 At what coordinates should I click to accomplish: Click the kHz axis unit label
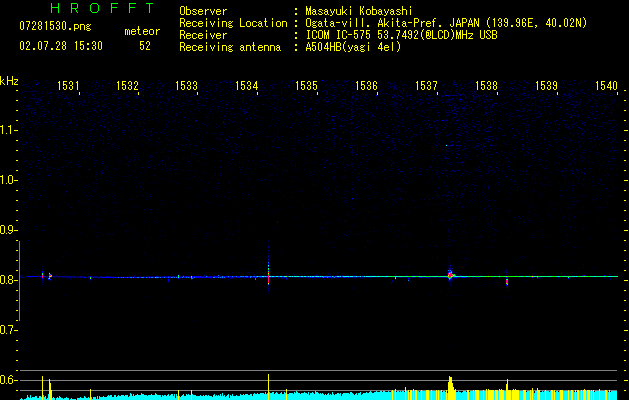[9, 81]
